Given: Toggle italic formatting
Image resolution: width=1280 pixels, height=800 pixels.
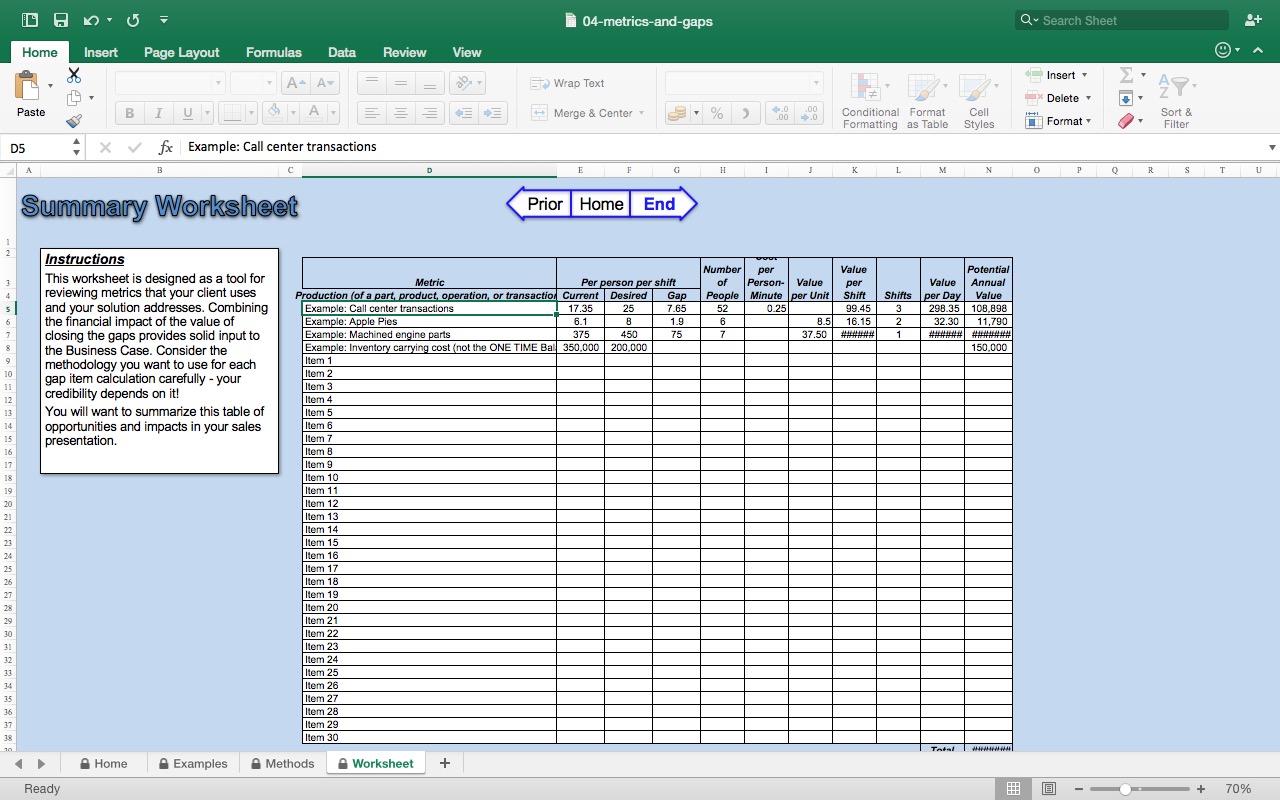Looking at the screenshot, I should click(158, 112).
